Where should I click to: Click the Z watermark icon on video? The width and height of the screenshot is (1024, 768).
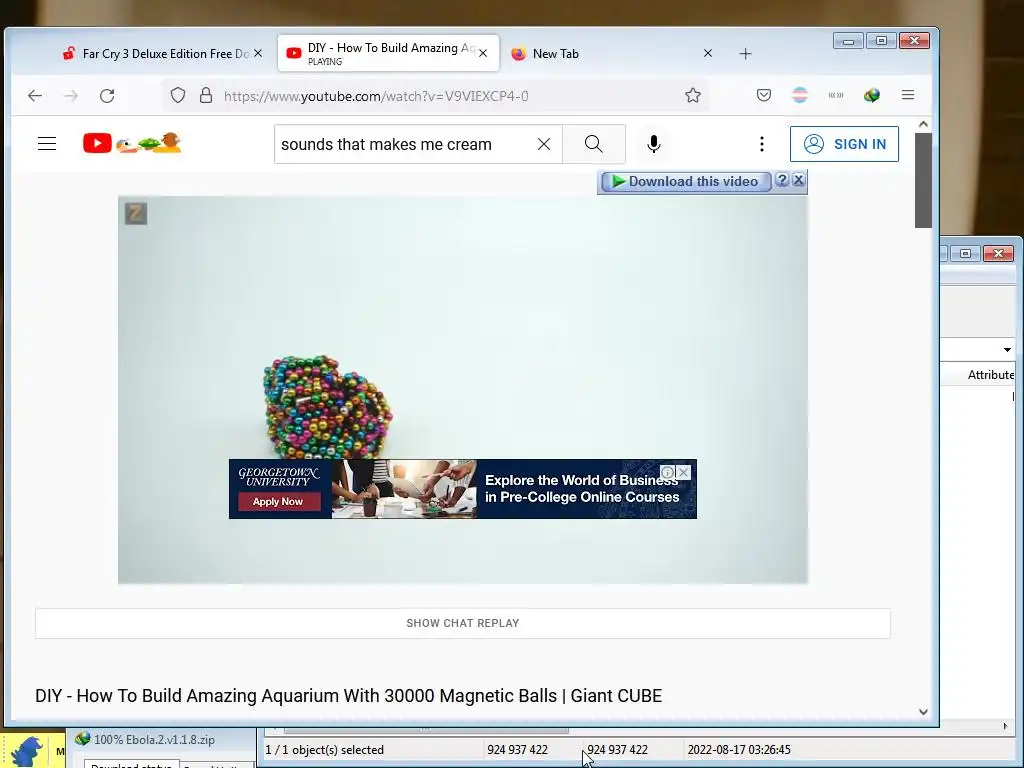136,214
